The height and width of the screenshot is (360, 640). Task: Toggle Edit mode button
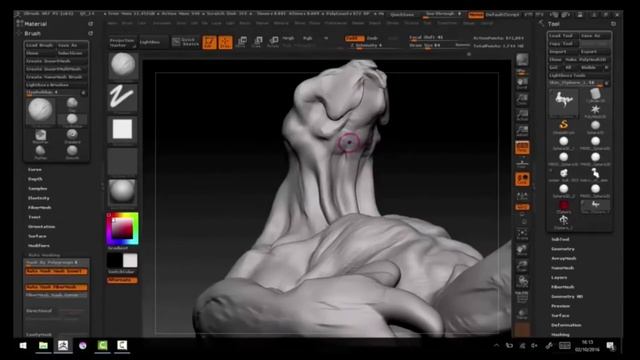tap(209, 42)
